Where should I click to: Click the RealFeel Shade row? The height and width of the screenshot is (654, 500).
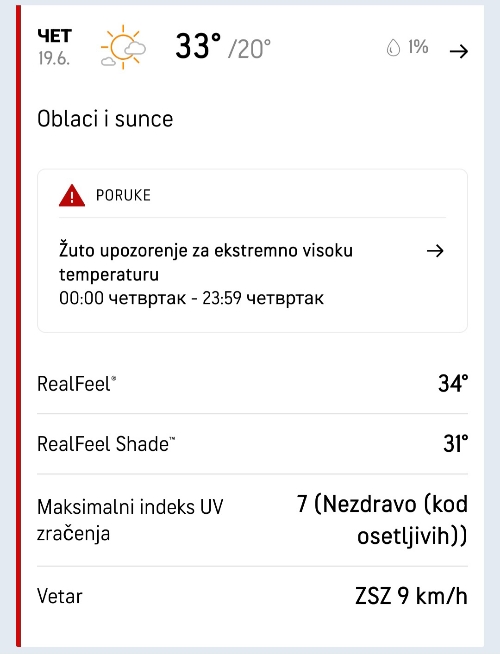(x=252, y=444)
